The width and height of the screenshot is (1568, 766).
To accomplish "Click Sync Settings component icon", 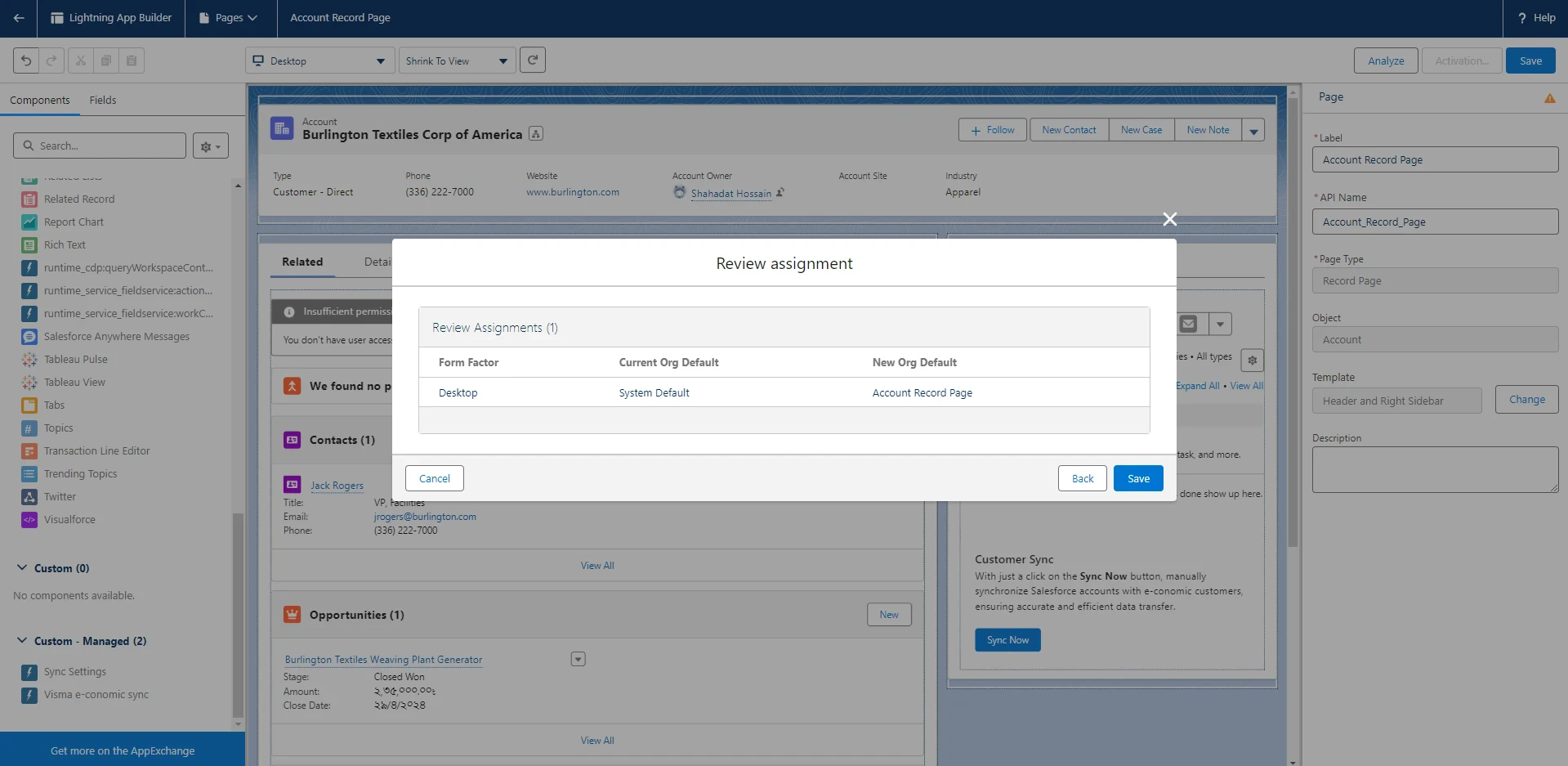I will pos(29,672).
